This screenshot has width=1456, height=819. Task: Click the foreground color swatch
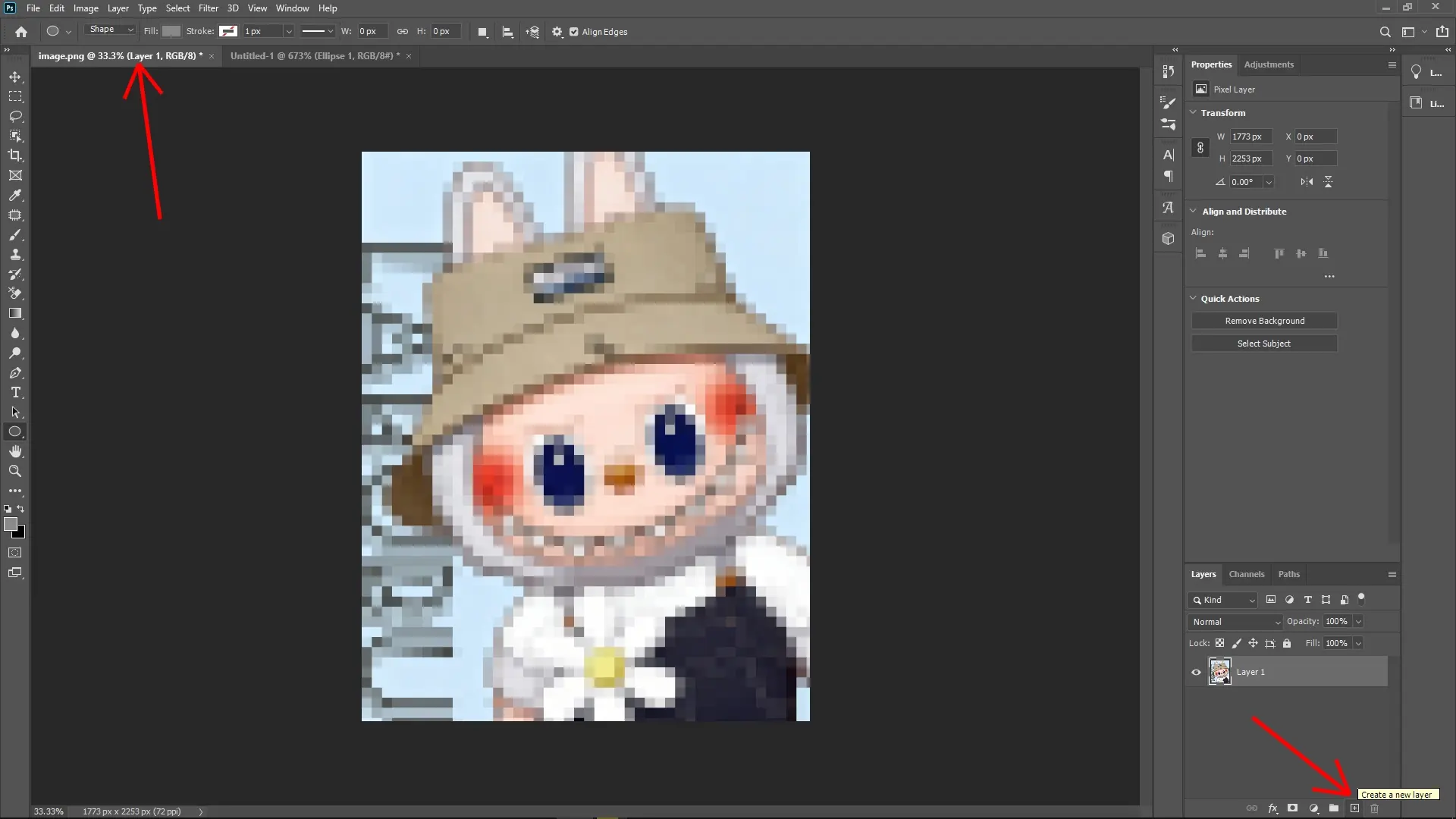pyautogui.click(x=12, y=524)
